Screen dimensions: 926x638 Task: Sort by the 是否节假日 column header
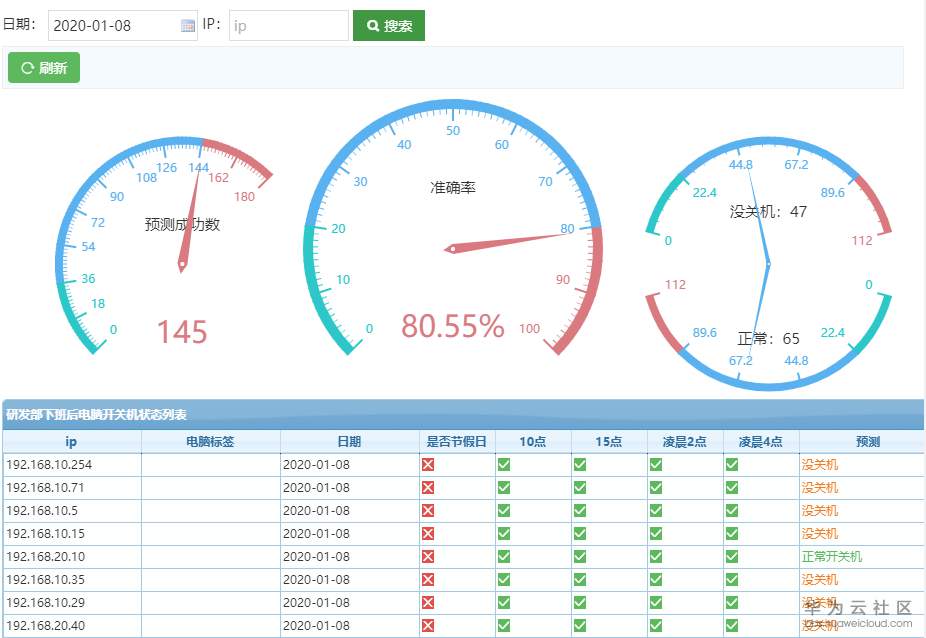pos(457,441)
